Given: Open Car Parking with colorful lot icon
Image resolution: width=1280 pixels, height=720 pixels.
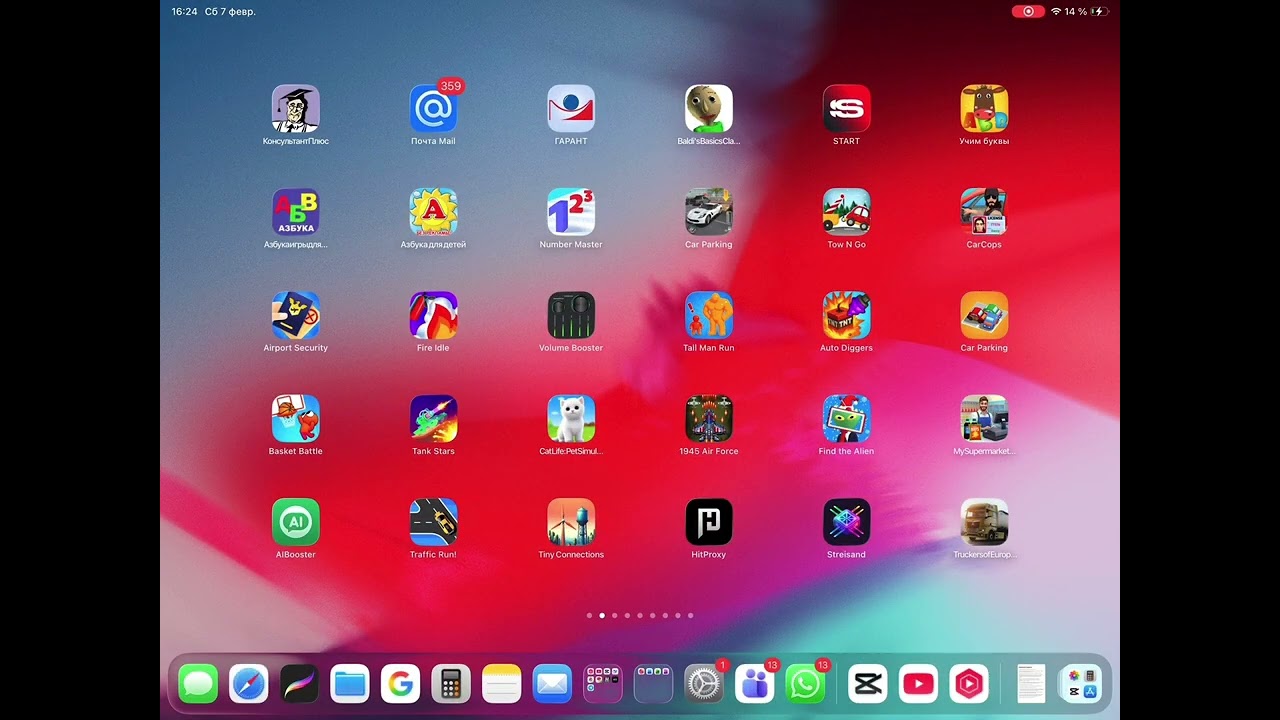Looking at the screenshot, I should tap(984, 315).
